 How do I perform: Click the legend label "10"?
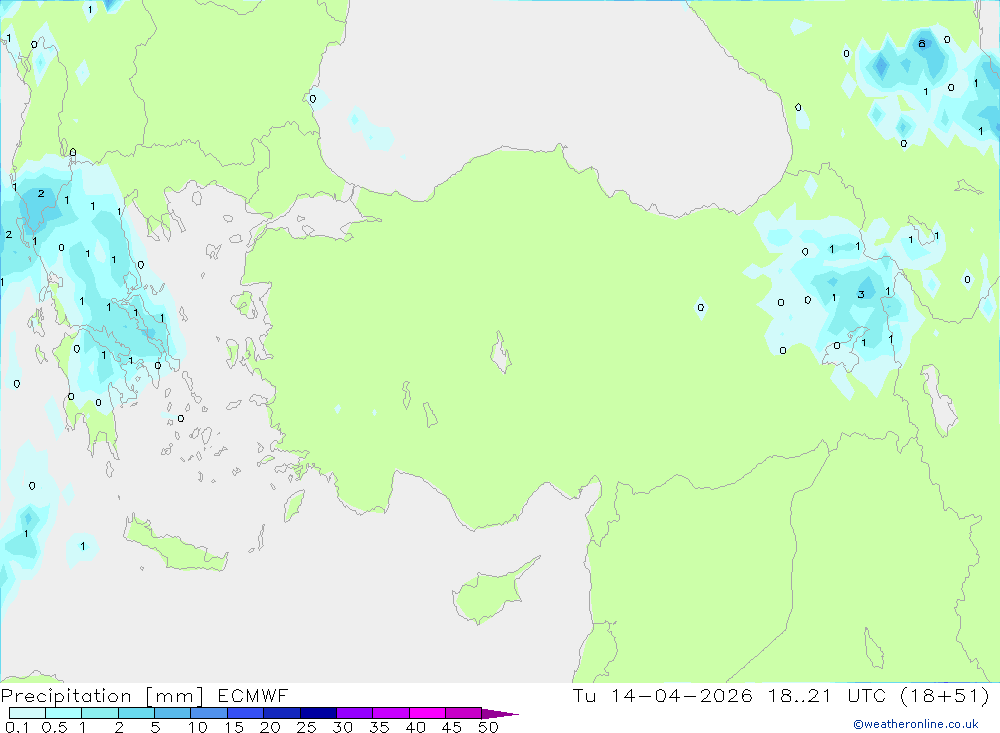pos(198,727)
